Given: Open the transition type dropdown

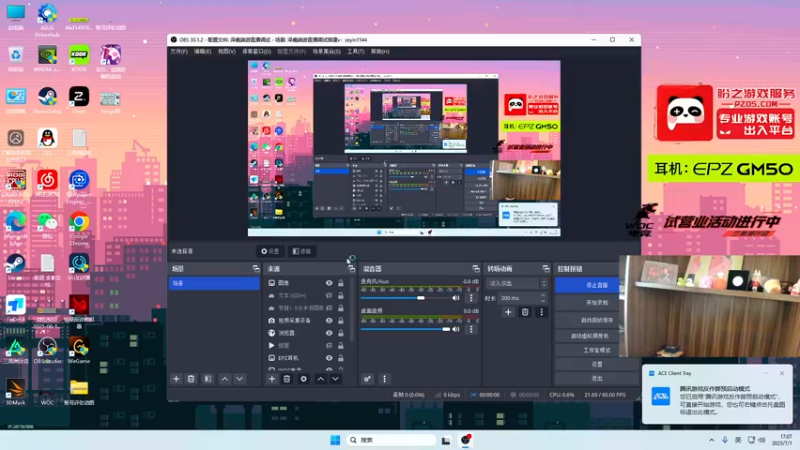Looking at the screenshot, I should tap(517, 283).
